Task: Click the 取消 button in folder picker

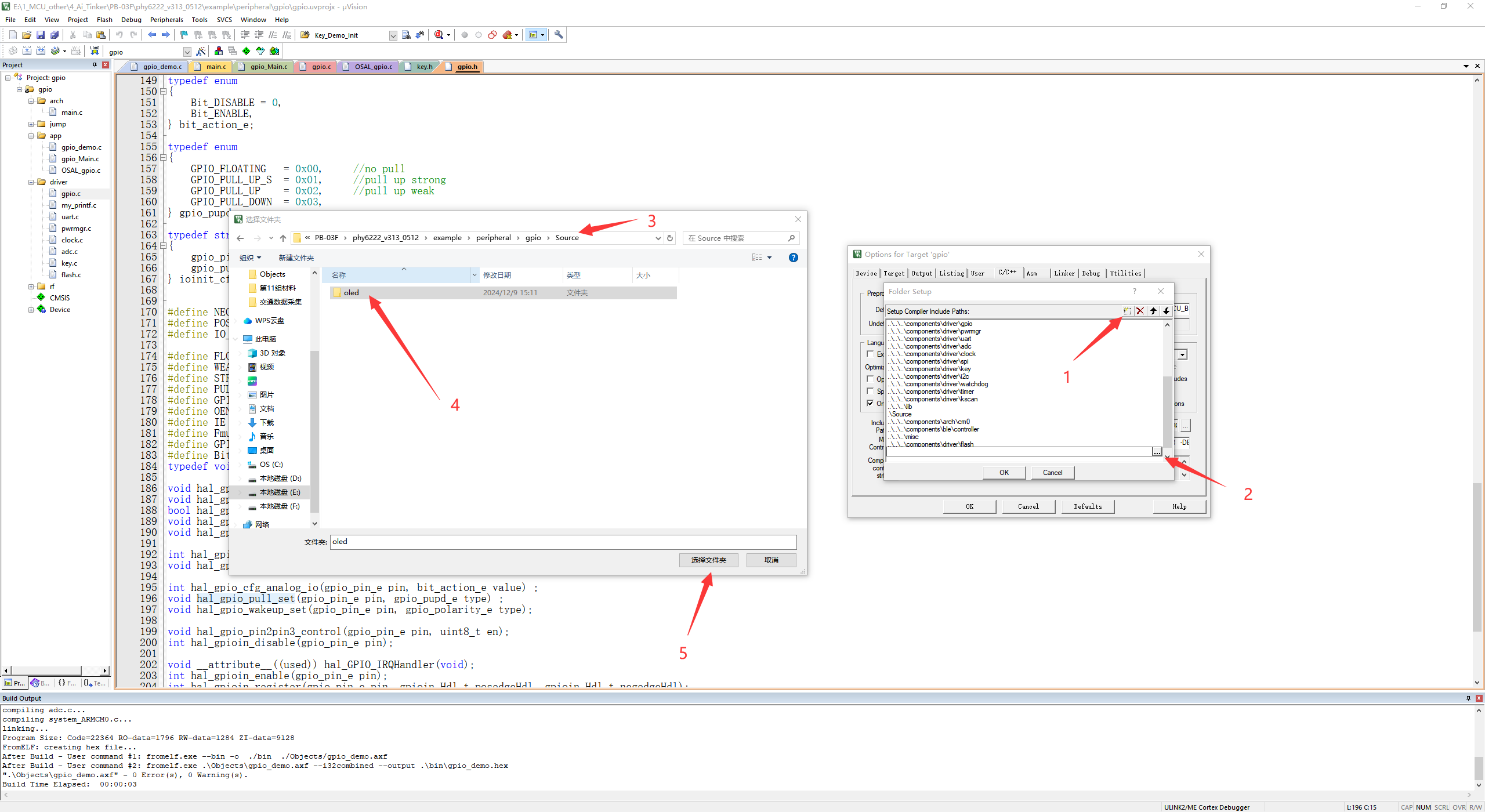Action: [x=771, y=560]
